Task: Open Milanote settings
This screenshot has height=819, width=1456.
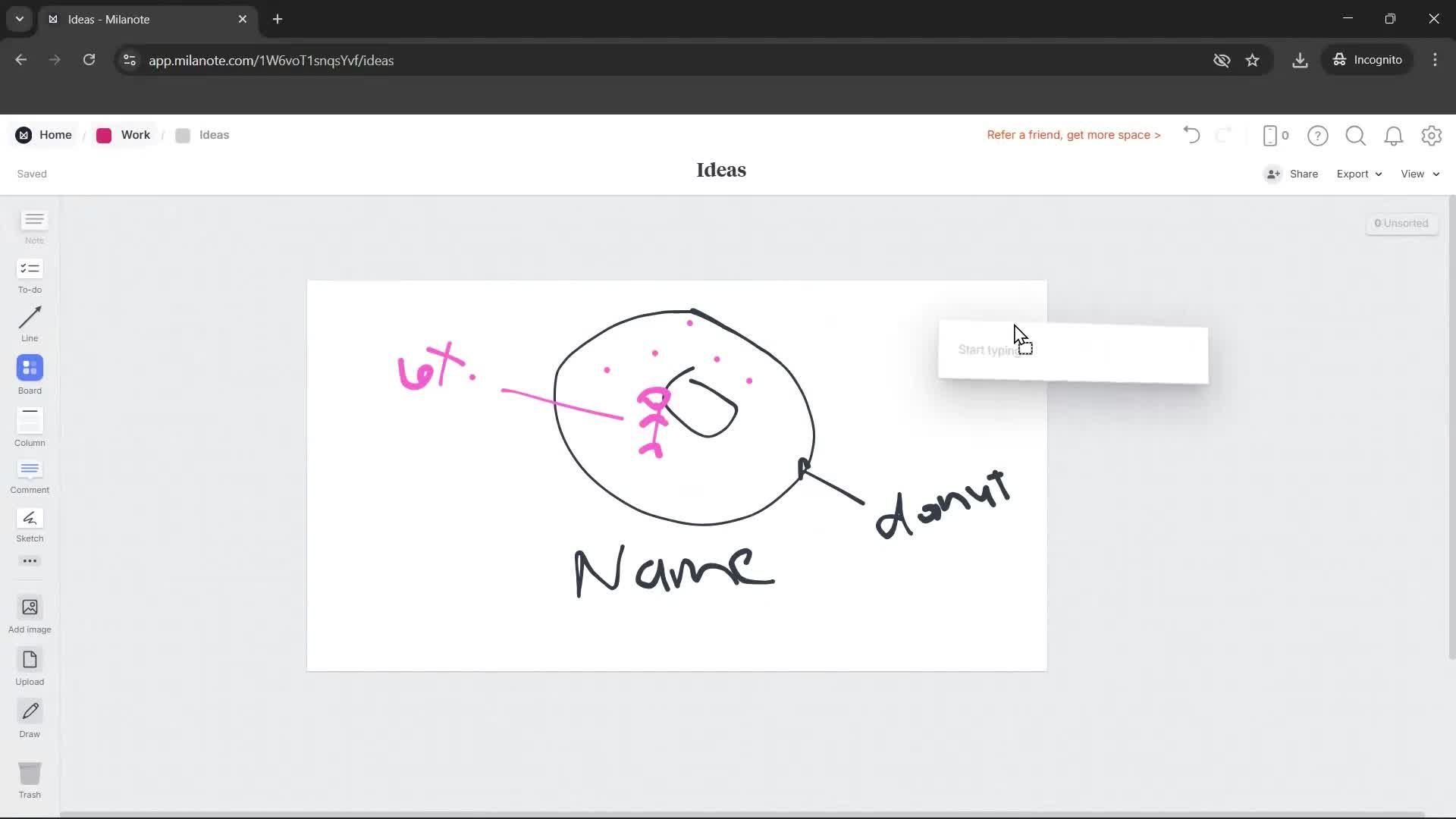Action: click(x=1432, y=135)
